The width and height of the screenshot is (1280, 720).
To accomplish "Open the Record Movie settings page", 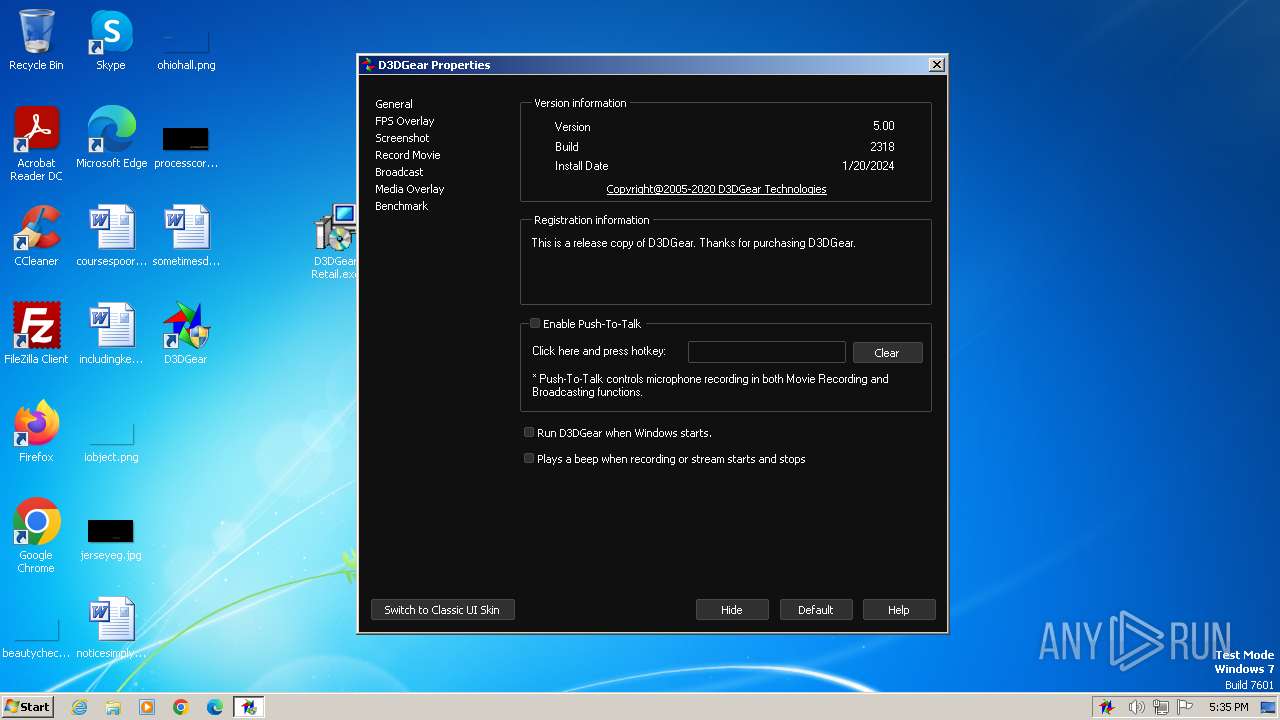I will coord(408,155).
